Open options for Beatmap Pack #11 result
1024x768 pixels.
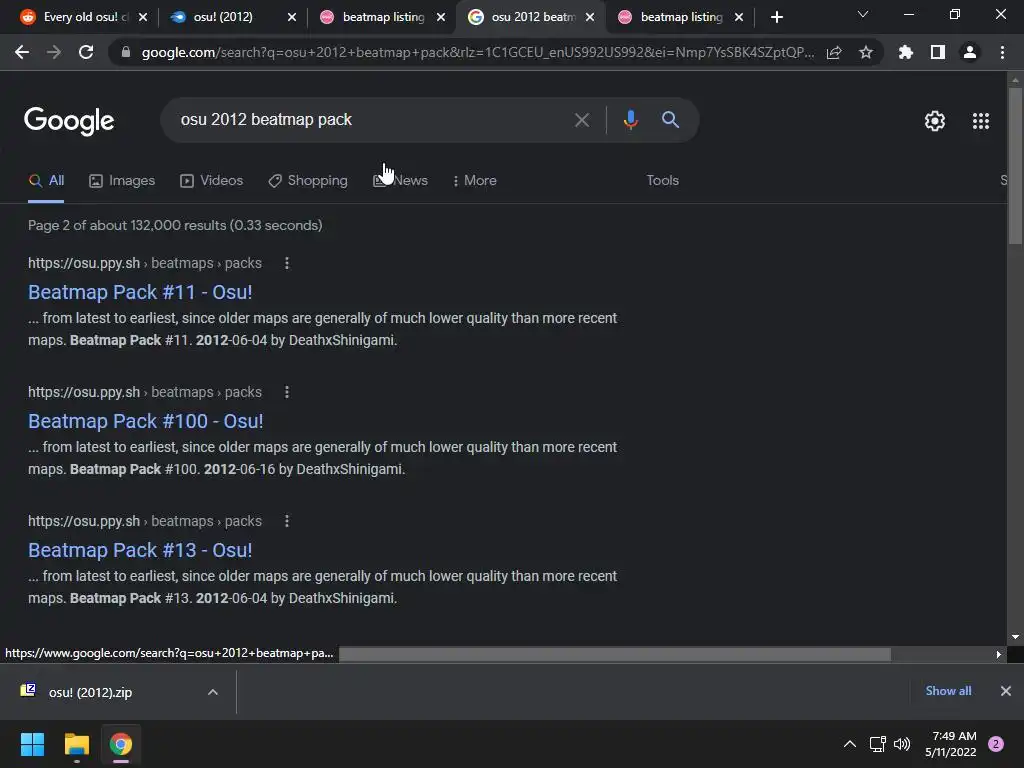tap(287, 263)
